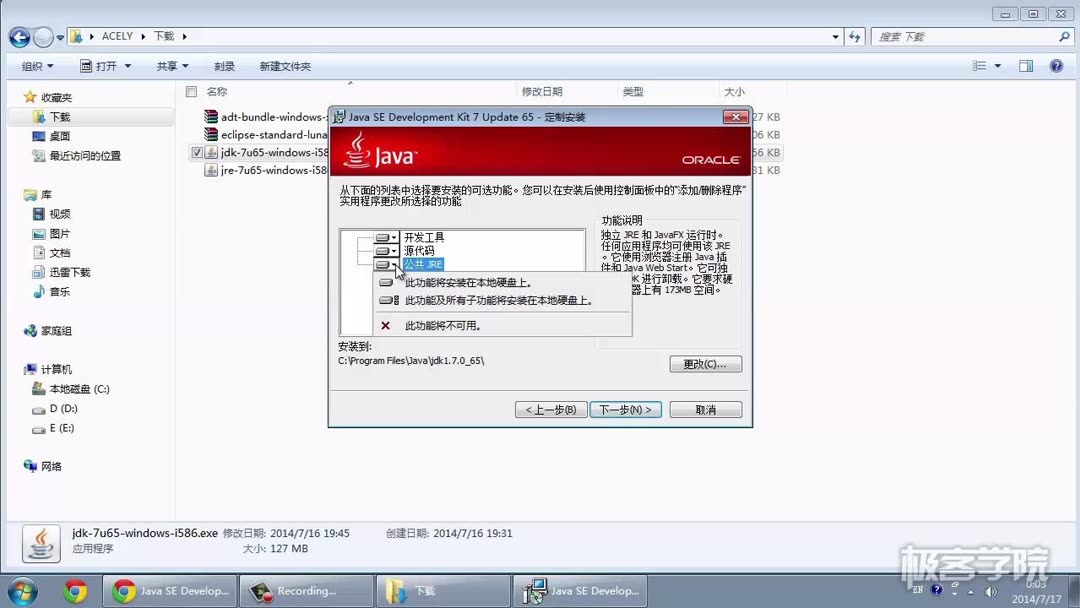Image resolution: width=1080 pixels, height=608 pixels.
Task: Select the 公共 JRE drive icon
Action: [383, 264]
